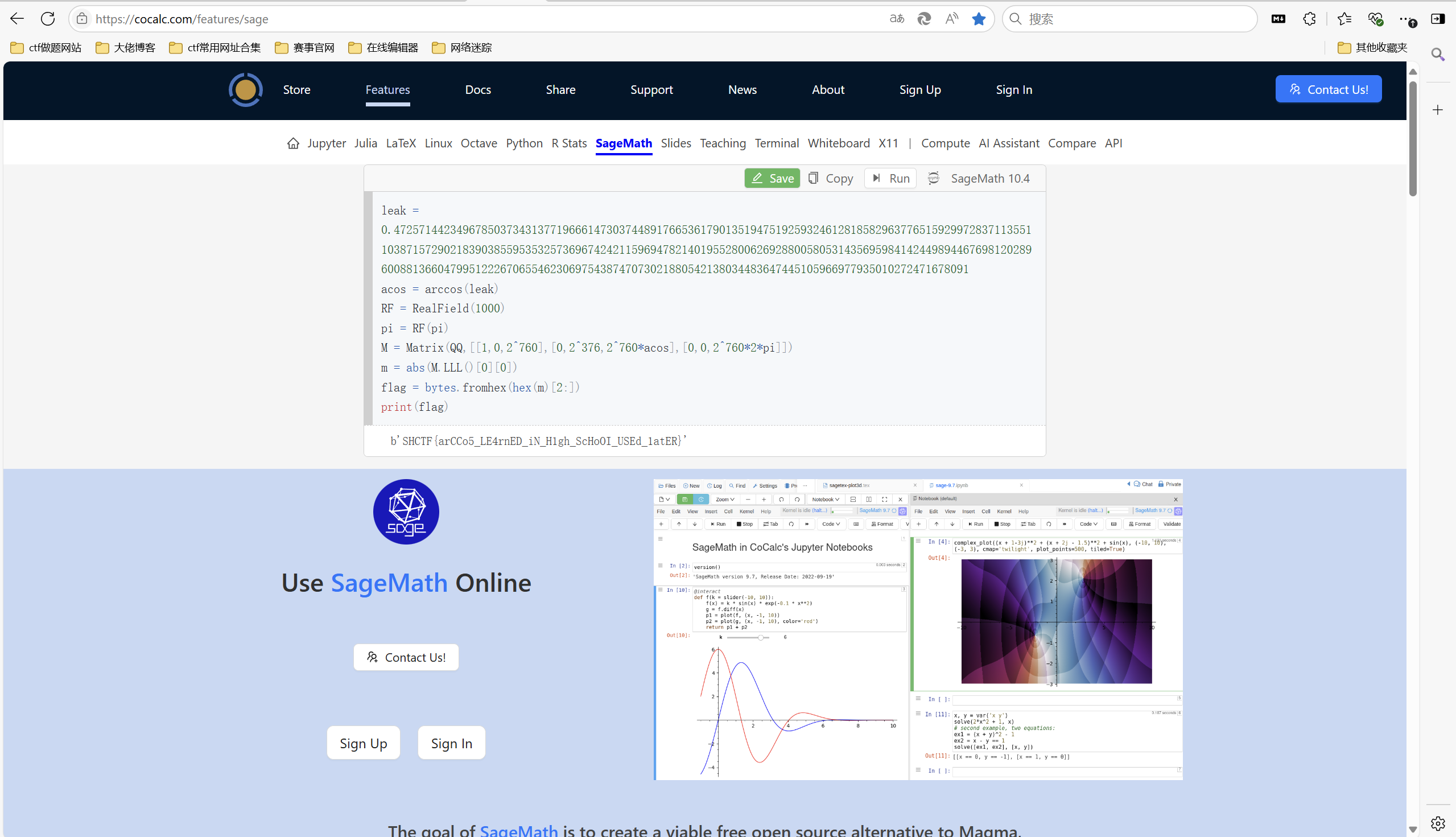Switch to the Linux features tab
The image size is (1456, 837).
coord(438,143)
